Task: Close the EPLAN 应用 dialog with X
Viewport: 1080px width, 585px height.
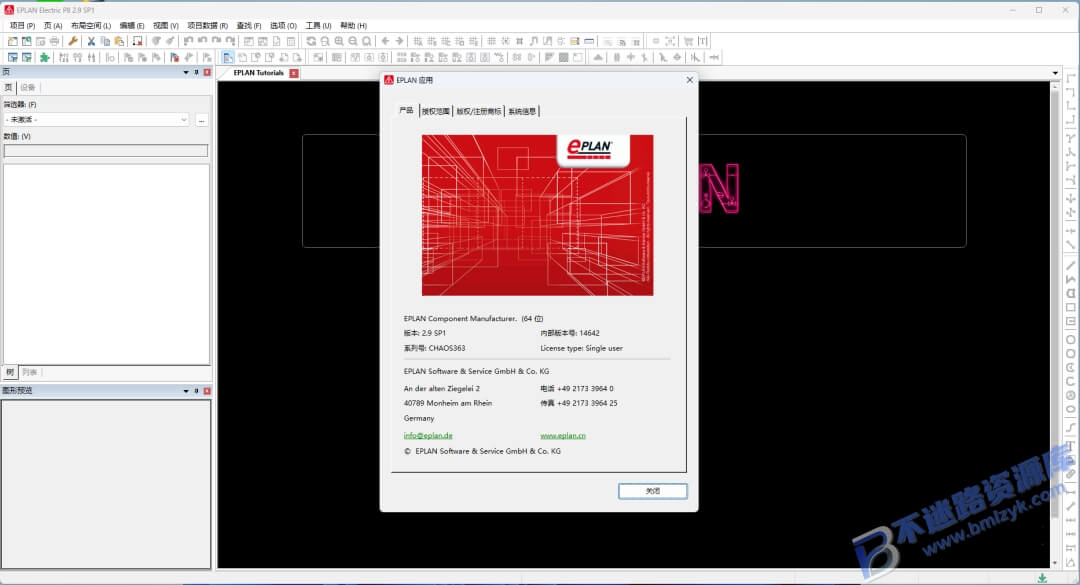Action: tap(689, 80)
